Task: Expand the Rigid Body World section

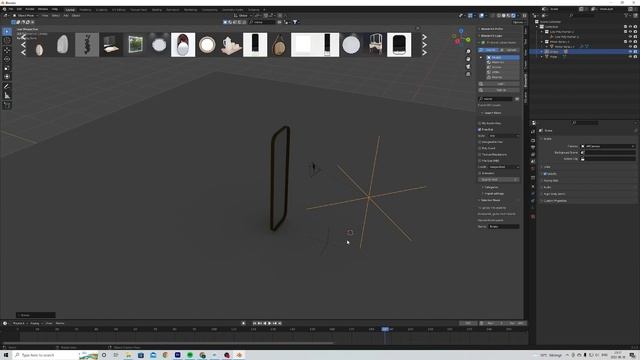Action: (554, 194)
